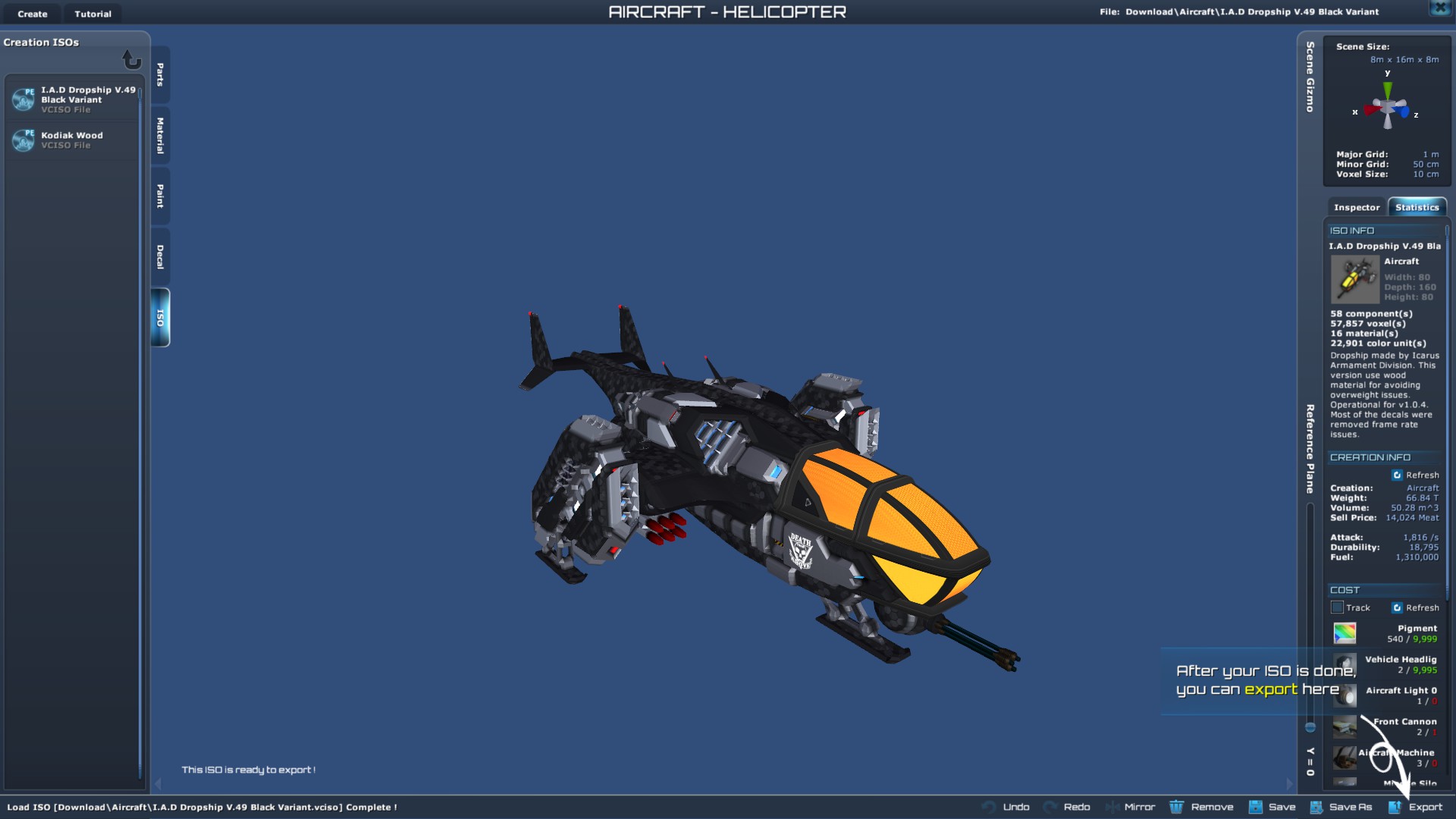The image size is (1456, 819).
Task: Click the Pigment cost thumbnail
Action: [1345, 632]
